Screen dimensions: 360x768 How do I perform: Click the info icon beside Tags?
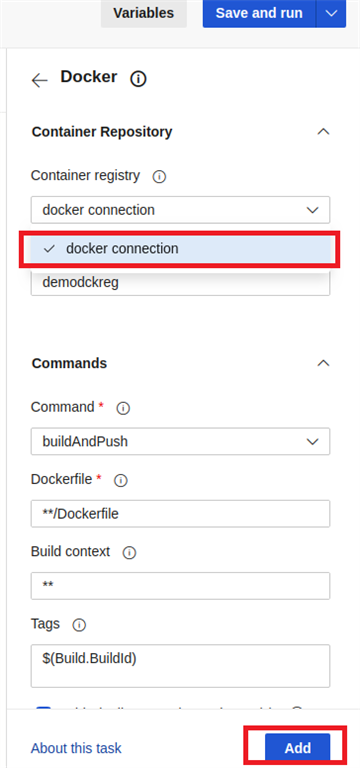coord(79,625)
